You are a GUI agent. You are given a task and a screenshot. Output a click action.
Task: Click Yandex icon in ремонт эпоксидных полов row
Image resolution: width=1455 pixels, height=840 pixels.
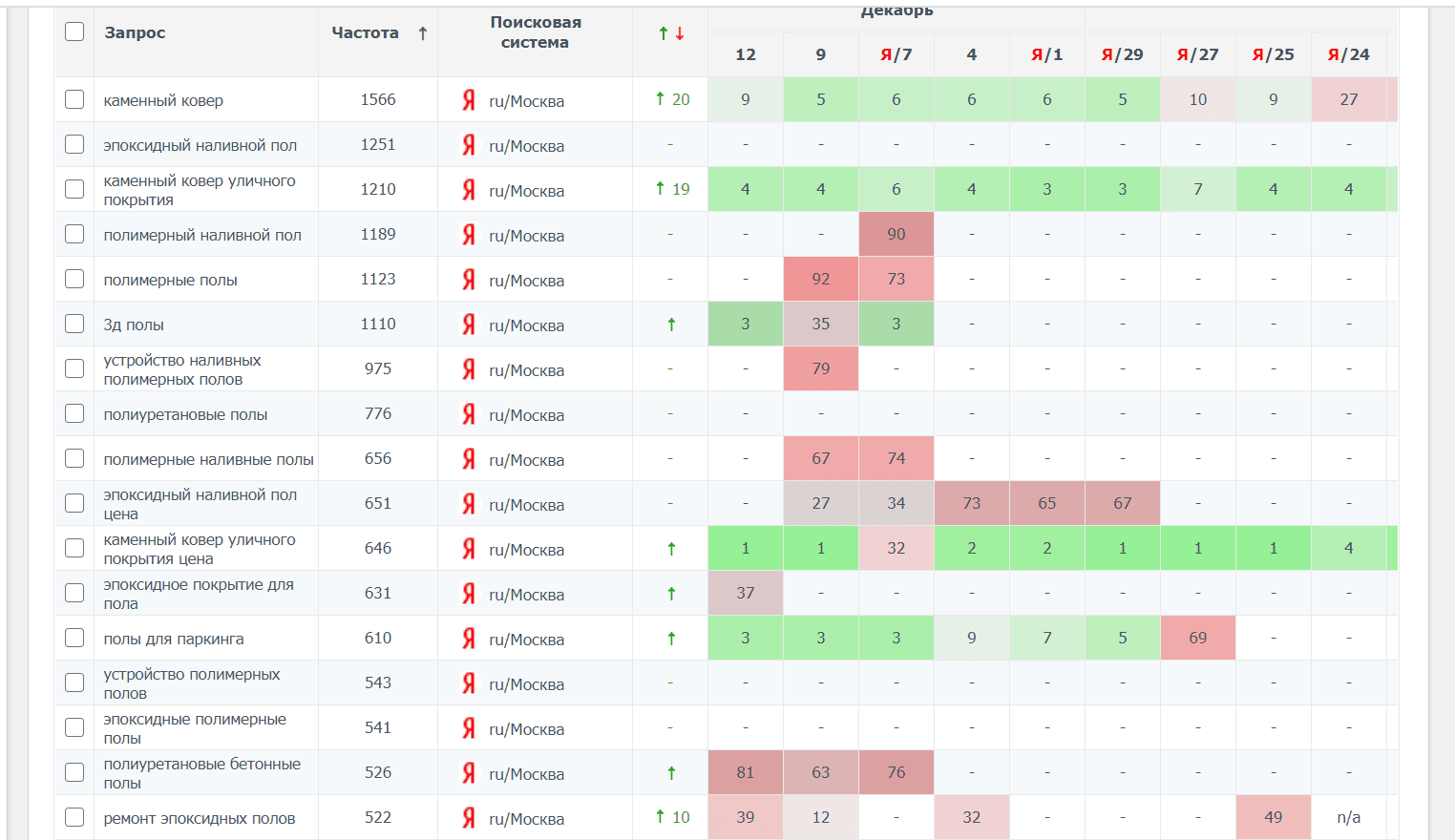[469, 818]
